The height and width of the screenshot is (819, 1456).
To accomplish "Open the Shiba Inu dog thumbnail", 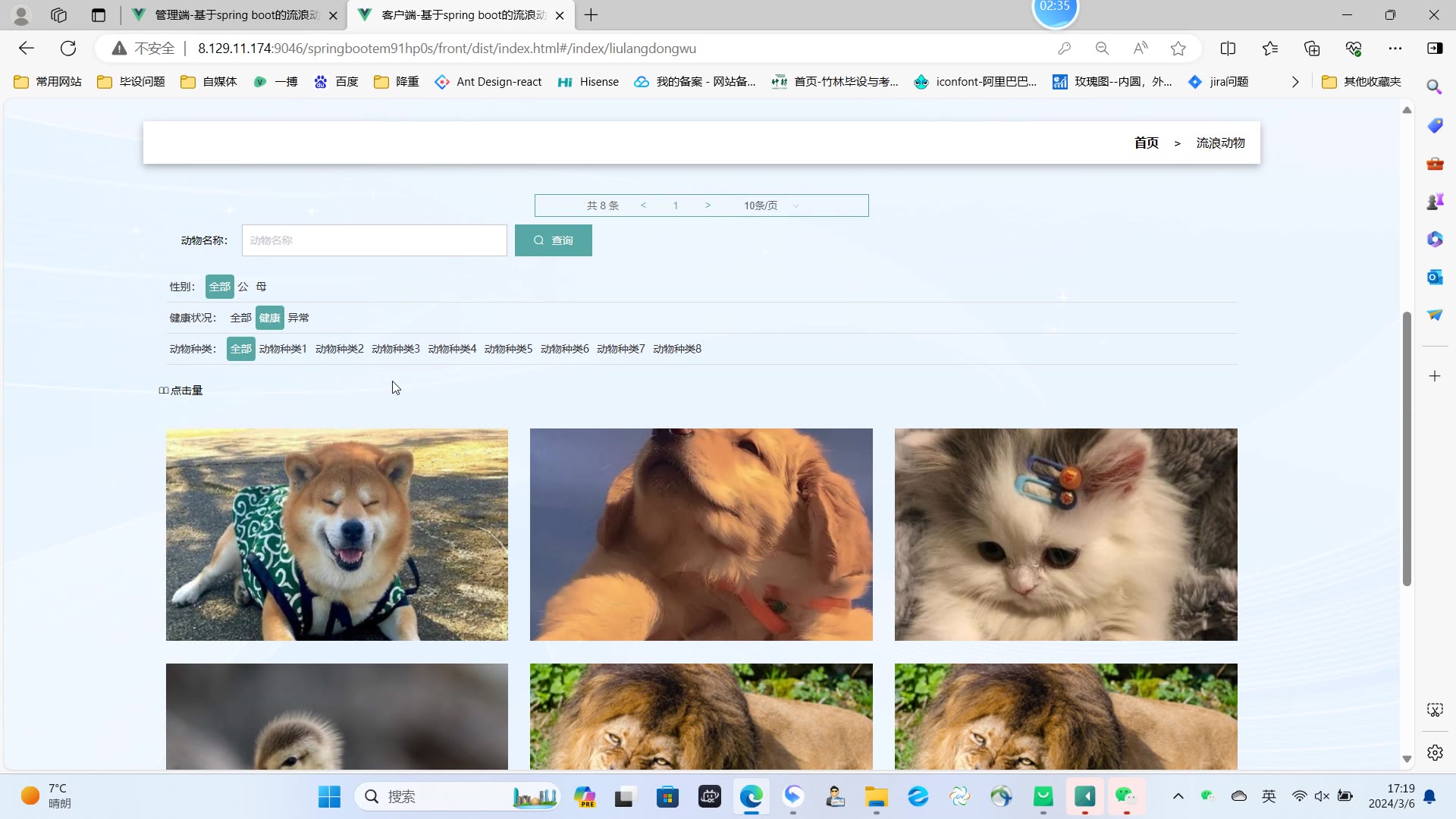I will coord(337,535).
